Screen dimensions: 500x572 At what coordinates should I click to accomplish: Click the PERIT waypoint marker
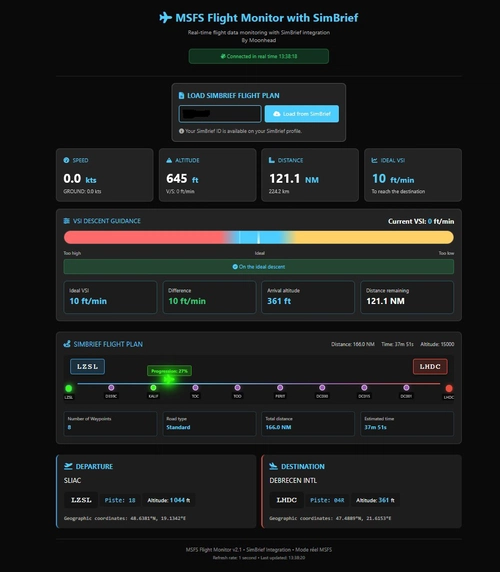tap(280, 387)
